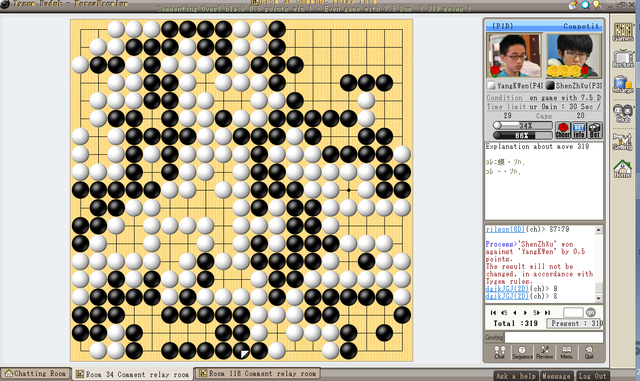Click the Greeting button beside the chat field
This screenshot has width=640, height=381.
click(x=494, y=337)
